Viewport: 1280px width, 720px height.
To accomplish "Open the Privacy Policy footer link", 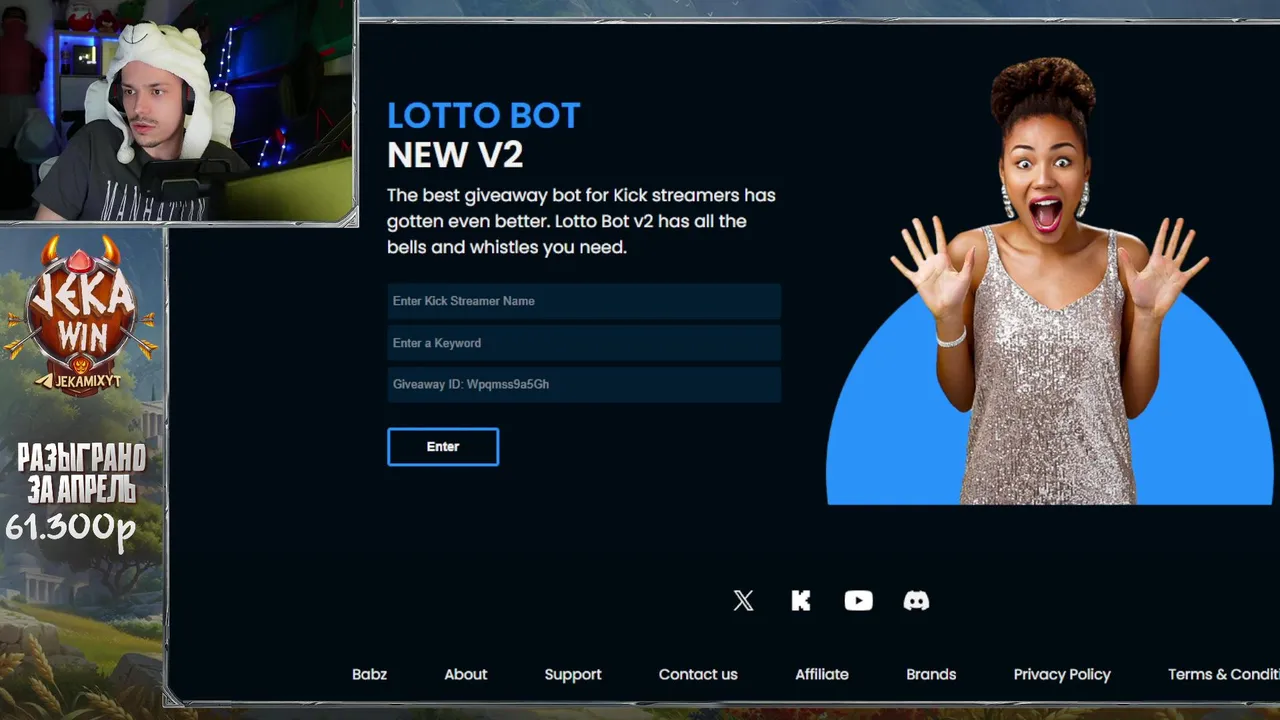I will click(1062, 674).
